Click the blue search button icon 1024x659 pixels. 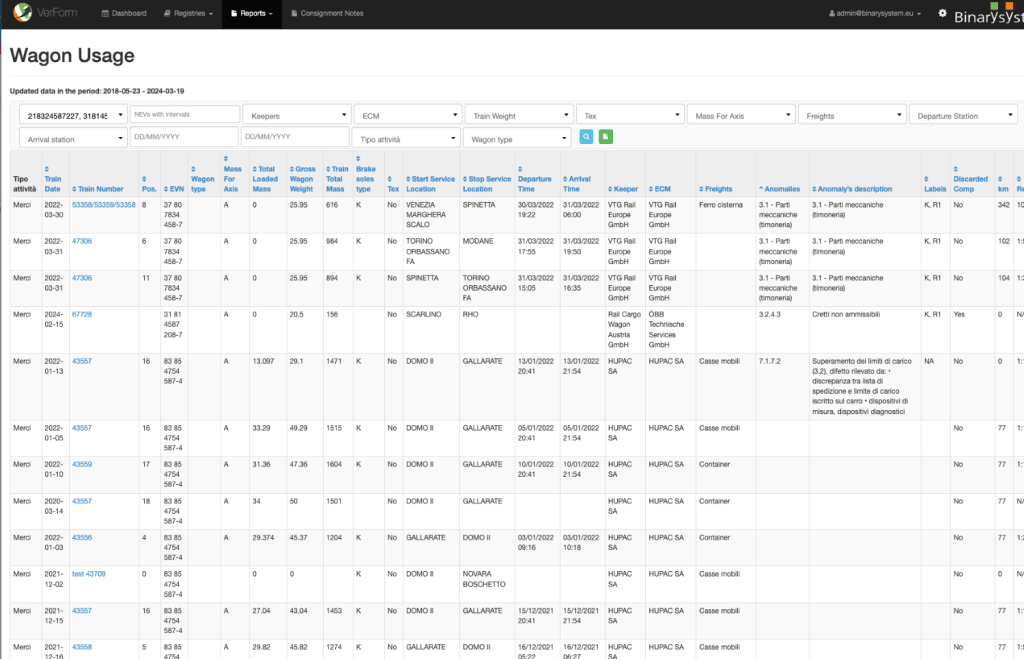(x=586, y=137)
